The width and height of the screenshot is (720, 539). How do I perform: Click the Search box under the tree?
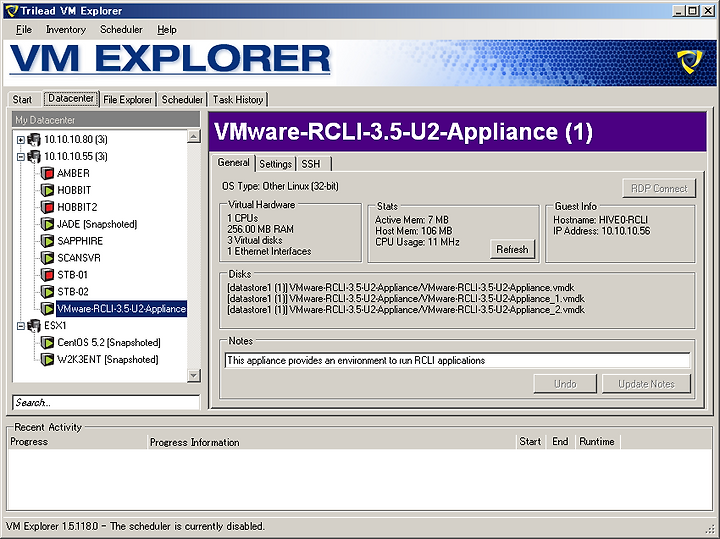106,403
